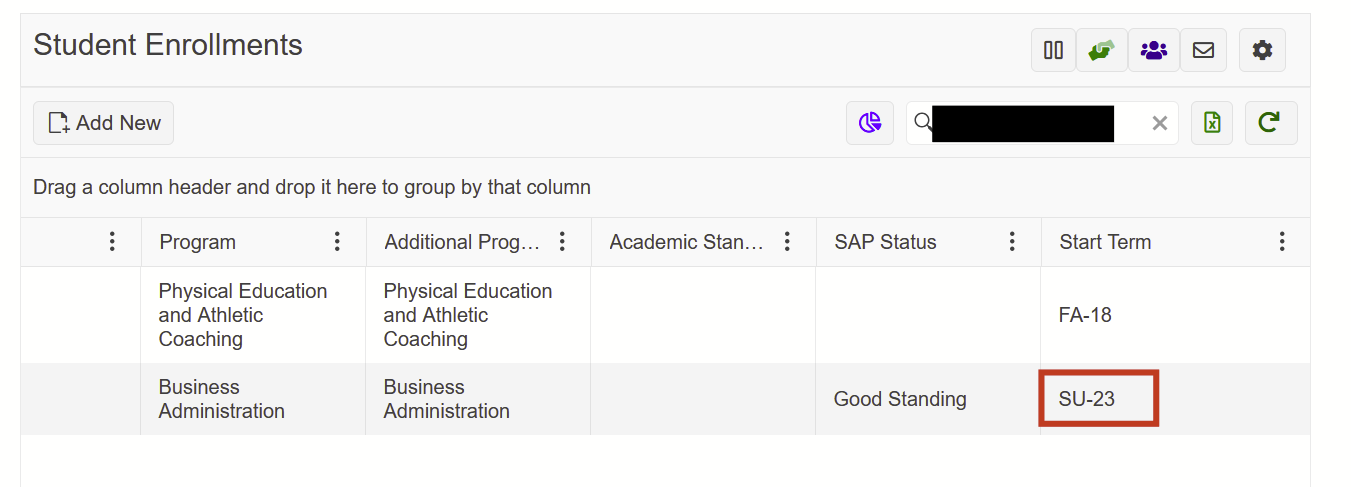This screenshot has width=1351, height=487.
Task: Refresh the Student Enrollments grid
Action: pyautogui.click(x=1270, y=123)
